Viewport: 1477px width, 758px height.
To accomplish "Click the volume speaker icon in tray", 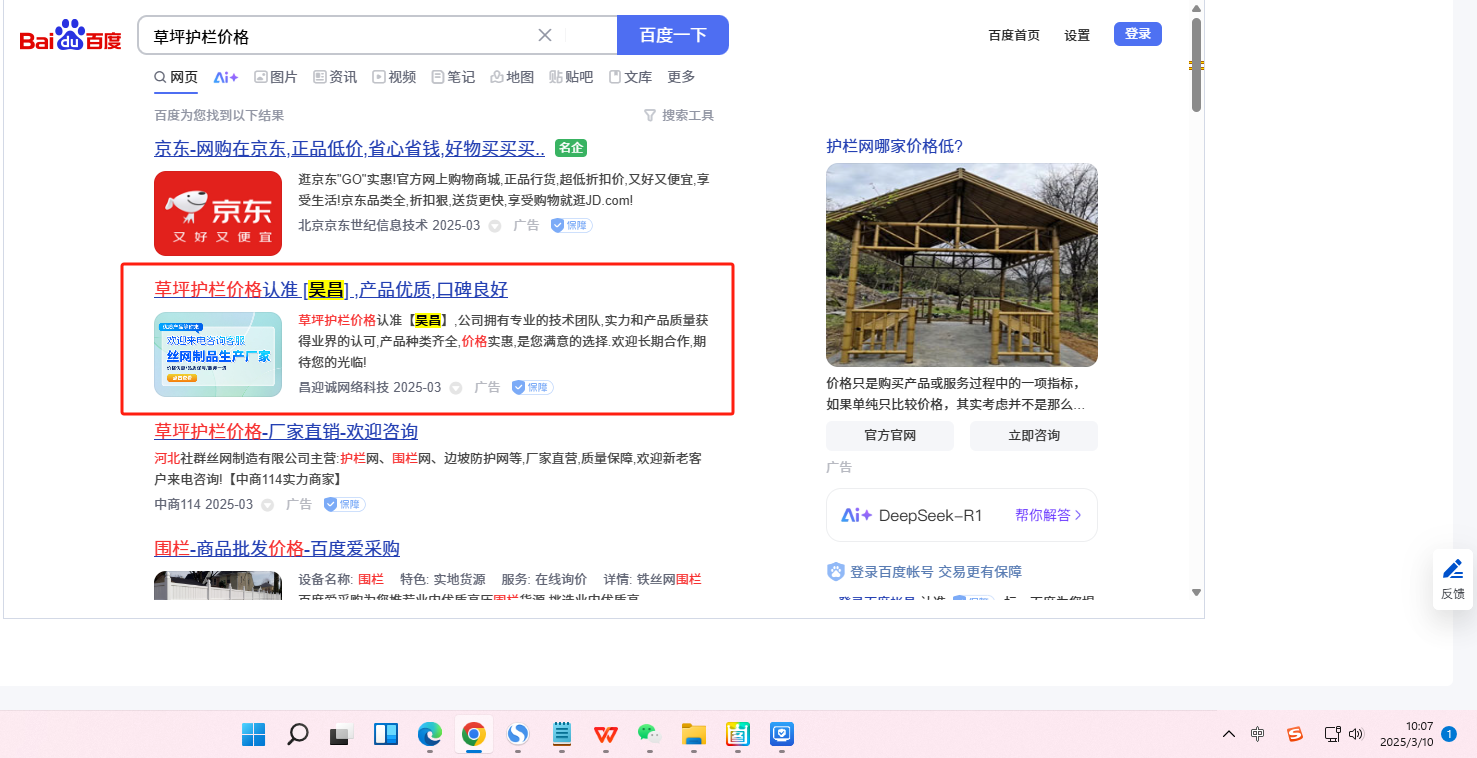I will pos(1356,734).
